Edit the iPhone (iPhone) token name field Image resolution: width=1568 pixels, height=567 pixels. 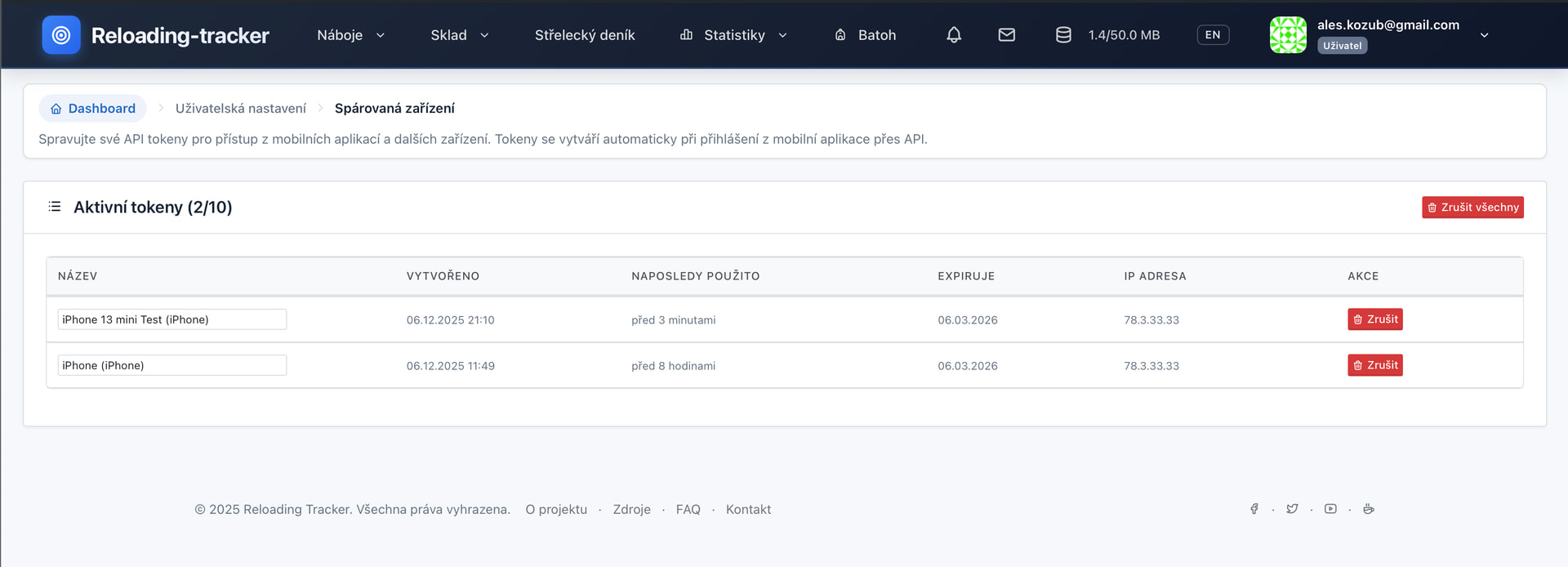(172, 365)
